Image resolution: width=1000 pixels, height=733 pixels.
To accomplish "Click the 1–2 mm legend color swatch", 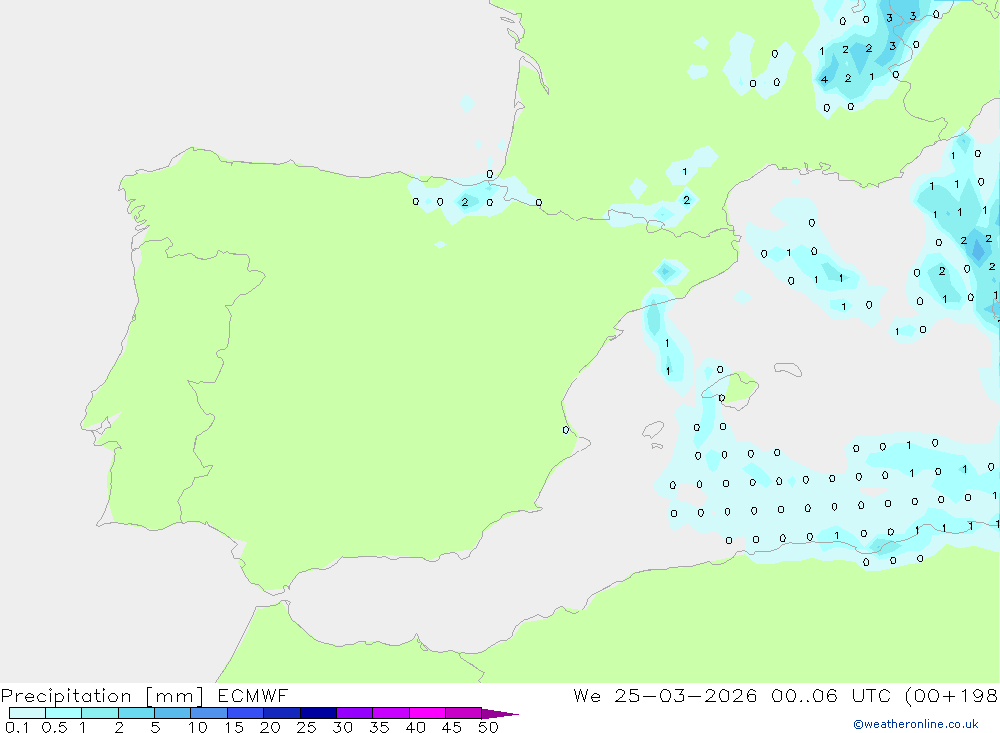I will tap(100, 713).
